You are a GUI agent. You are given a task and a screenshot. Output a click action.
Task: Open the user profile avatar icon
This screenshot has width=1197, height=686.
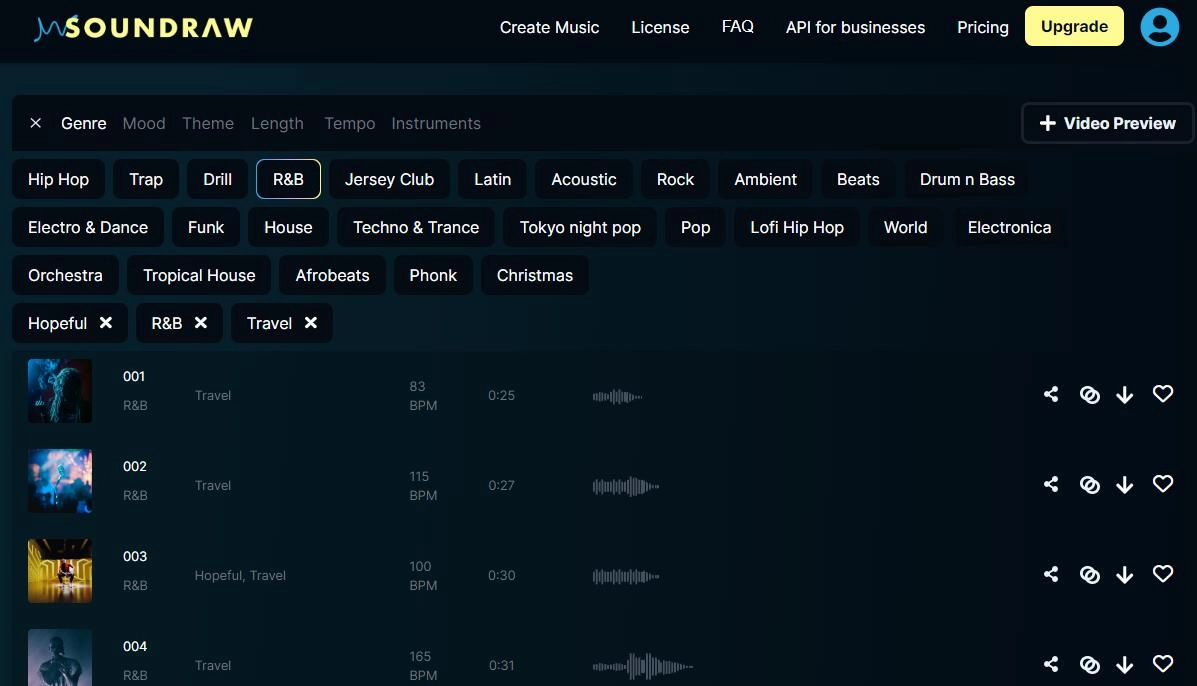click(x=1160, y=27)
